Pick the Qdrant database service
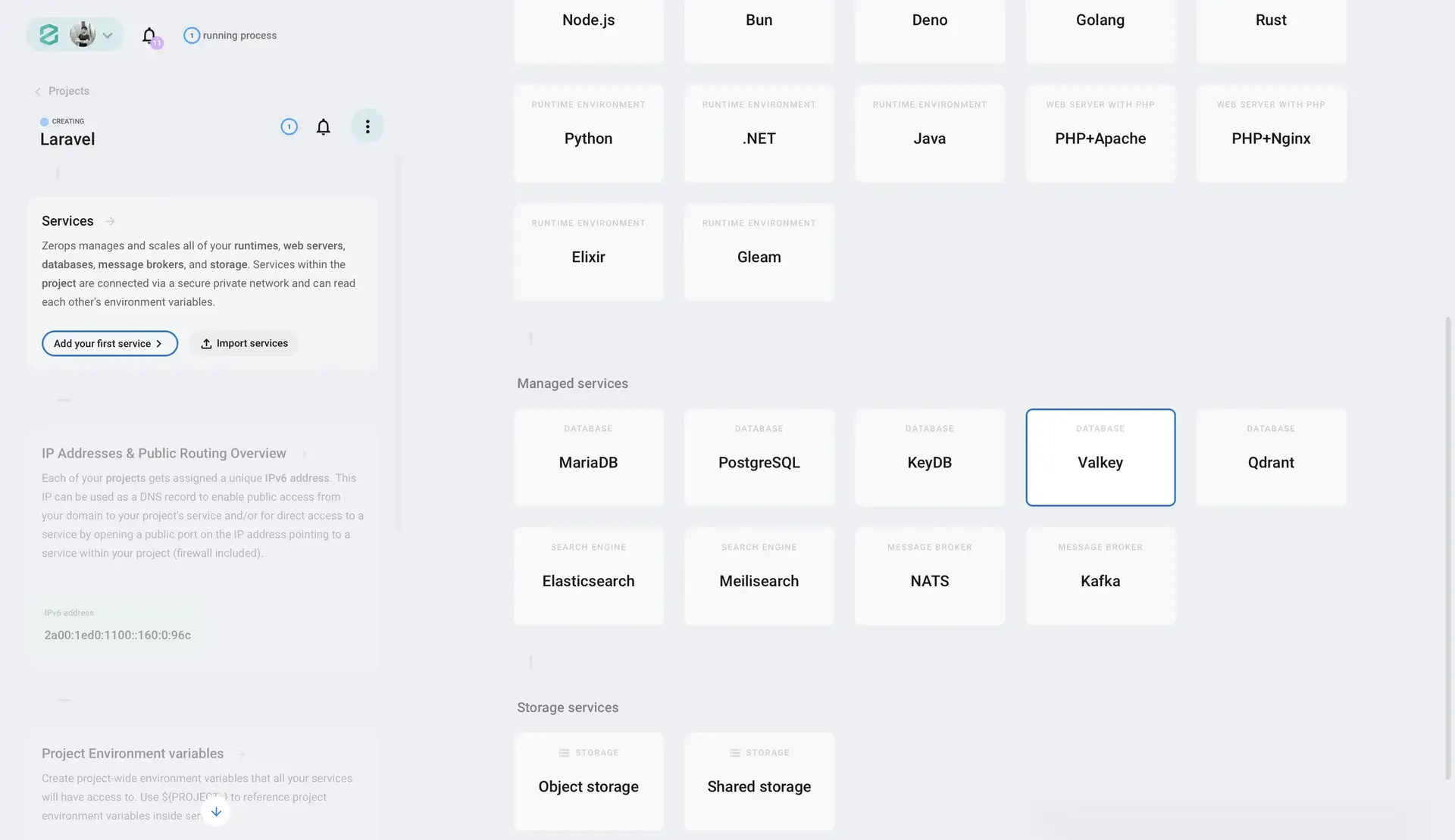Screen dimensions: 1455x840 pyautogui.click(x=1271, y=457)
